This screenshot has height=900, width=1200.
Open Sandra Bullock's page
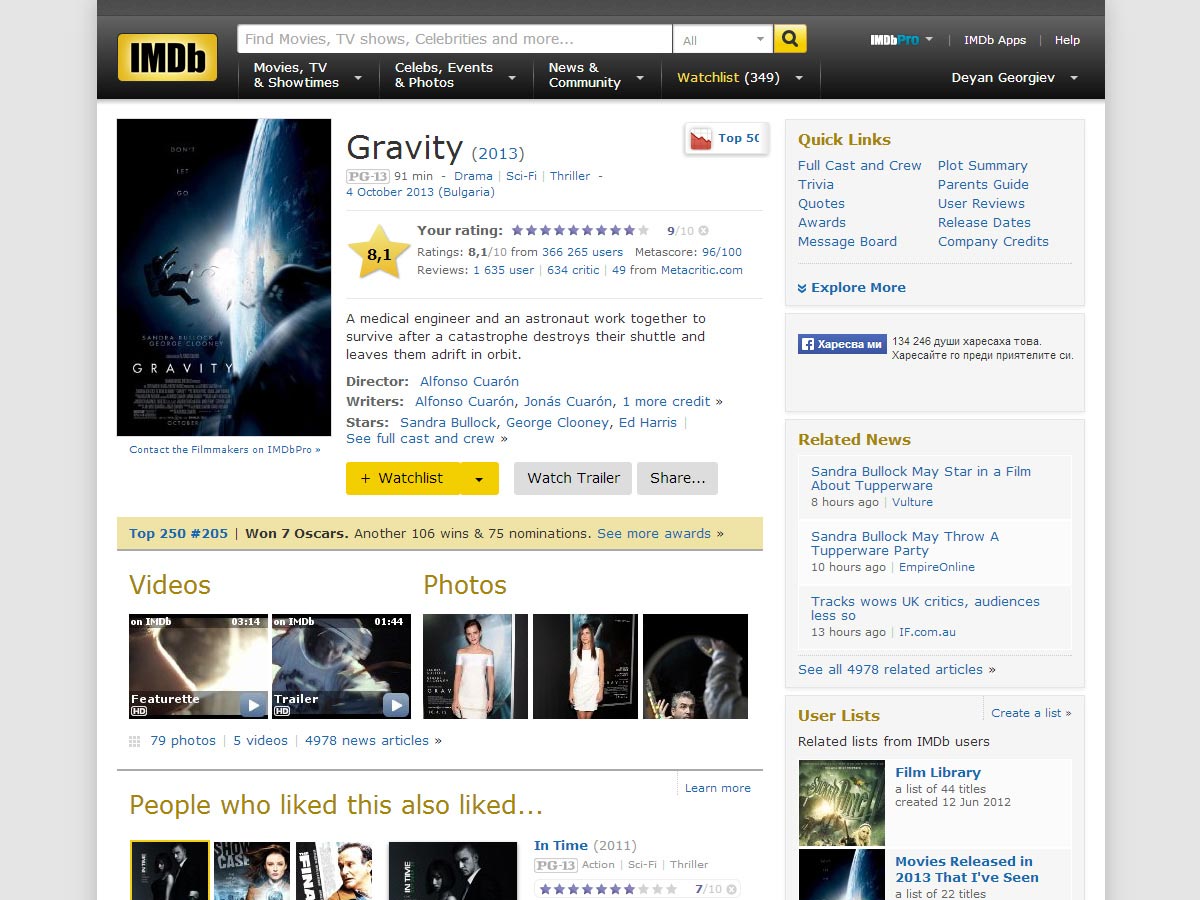coord(448,423)
